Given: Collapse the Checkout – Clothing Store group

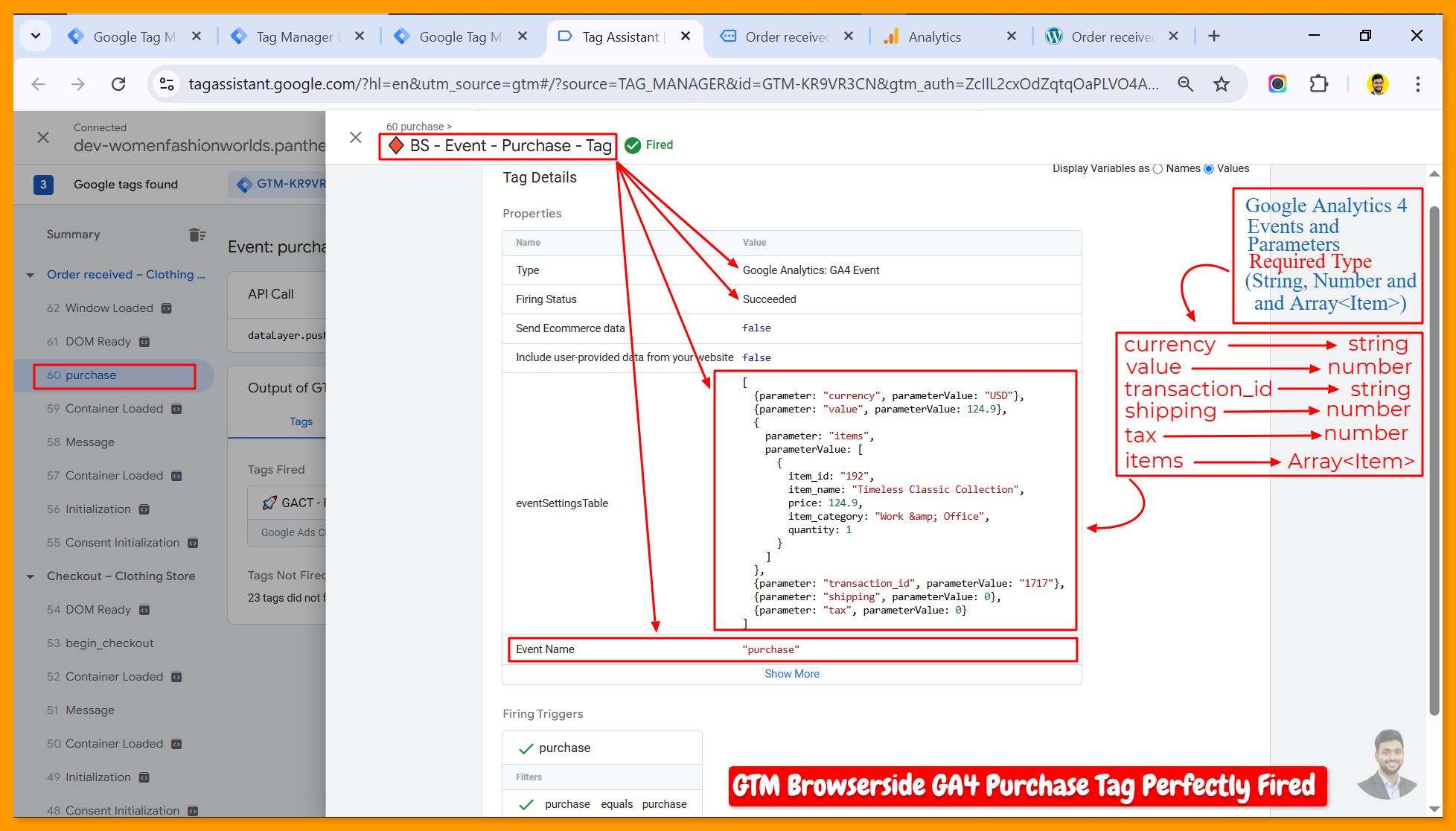Looking at the screenshot, I should coord(31,576).
